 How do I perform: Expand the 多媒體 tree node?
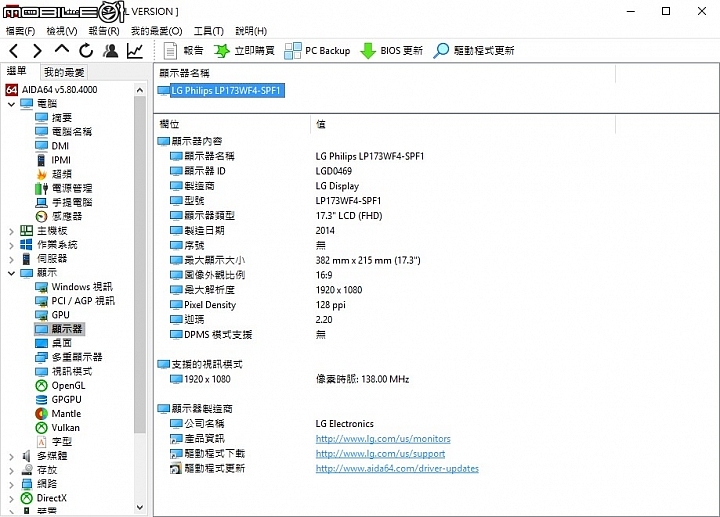click(11, 456)
